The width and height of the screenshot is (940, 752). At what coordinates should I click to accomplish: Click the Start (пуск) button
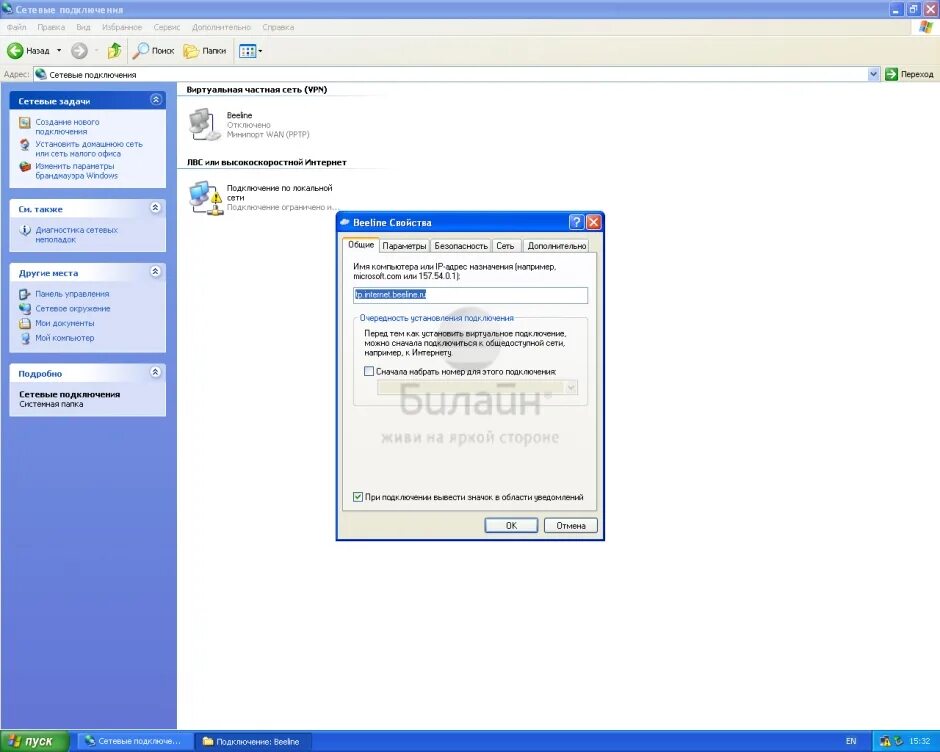coord(34,741)
